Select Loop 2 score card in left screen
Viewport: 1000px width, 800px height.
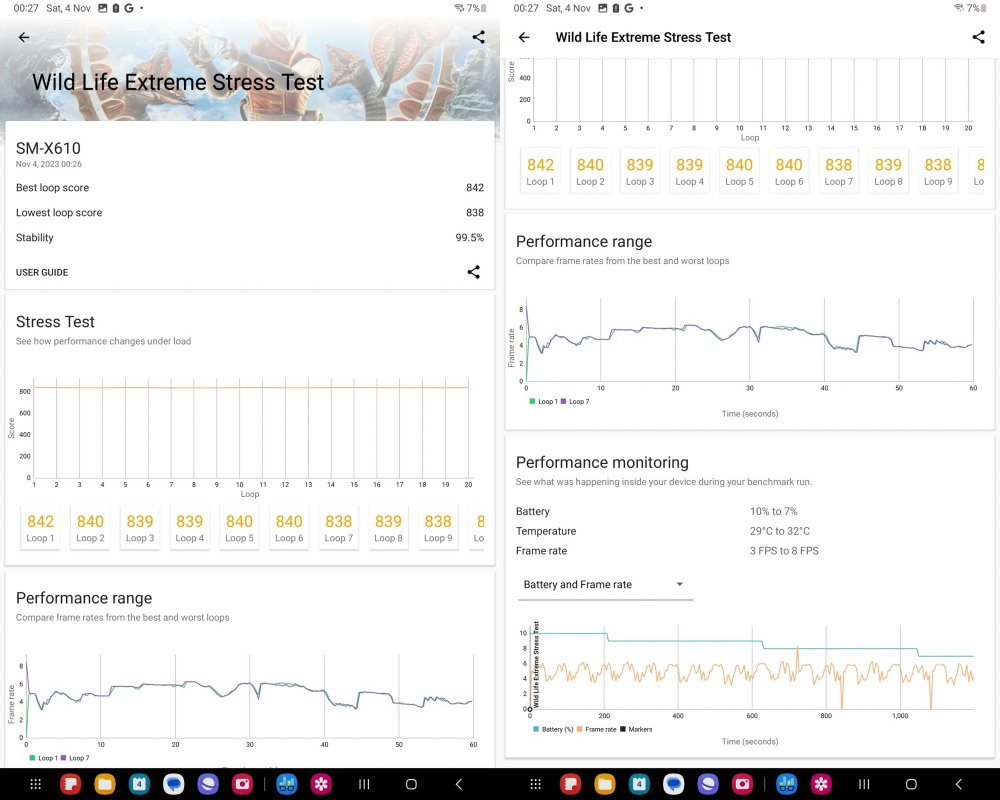pos(90,528)
